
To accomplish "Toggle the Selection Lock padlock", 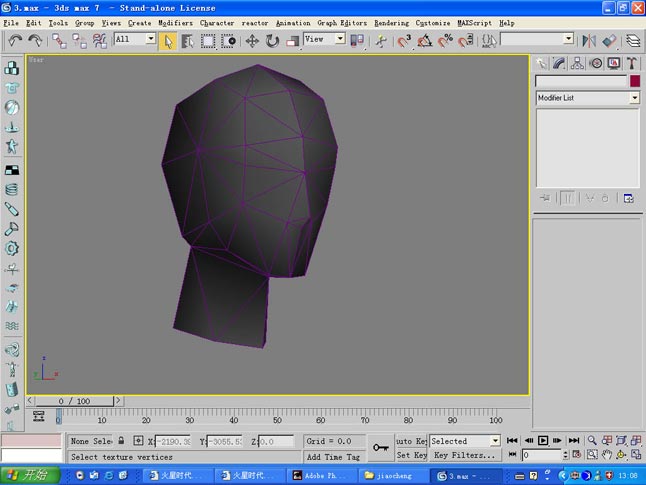I will point(121,440).
